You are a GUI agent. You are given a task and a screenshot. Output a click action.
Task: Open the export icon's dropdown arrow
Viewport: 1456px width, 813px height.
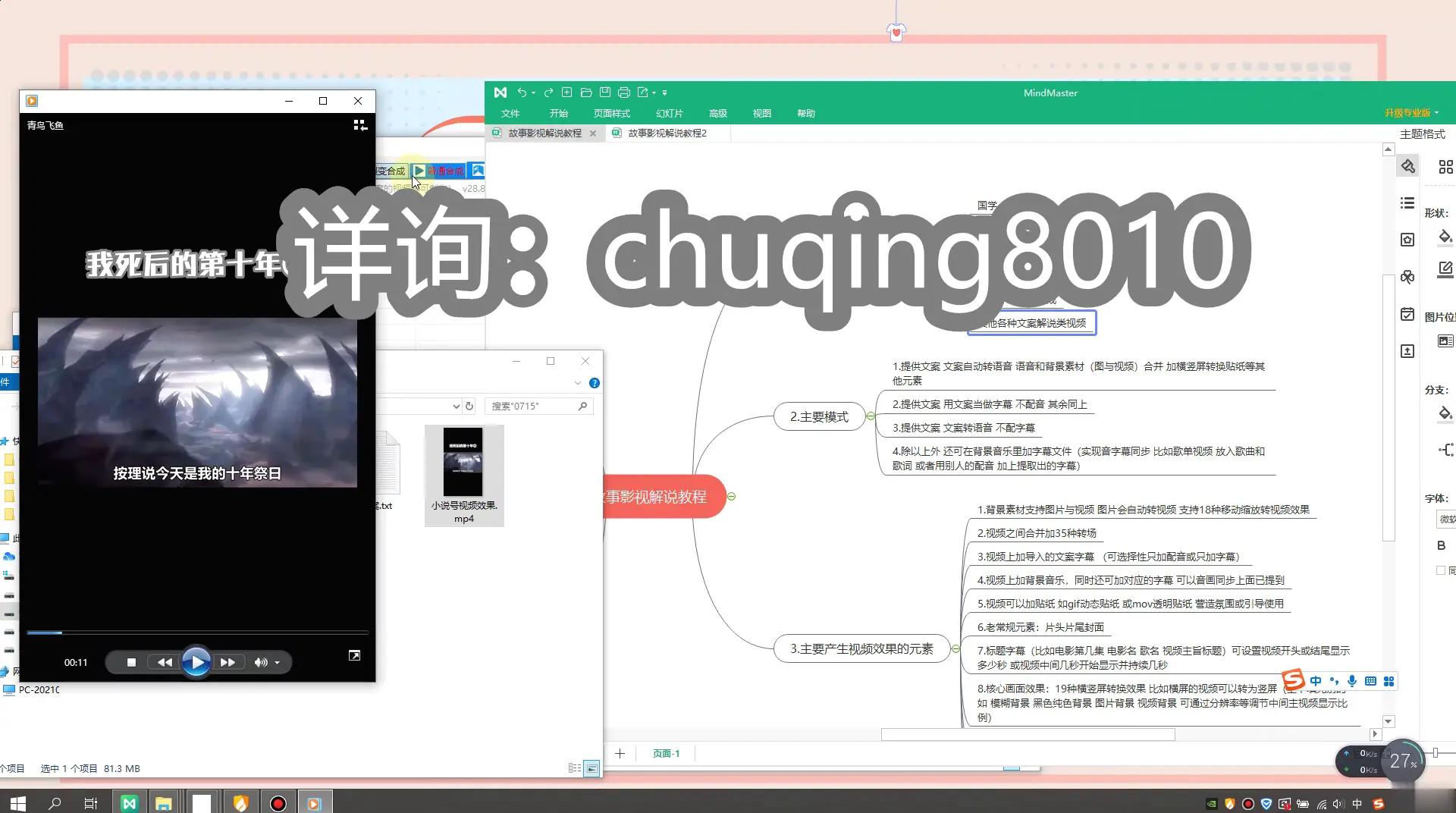click(x=654, y=93)
